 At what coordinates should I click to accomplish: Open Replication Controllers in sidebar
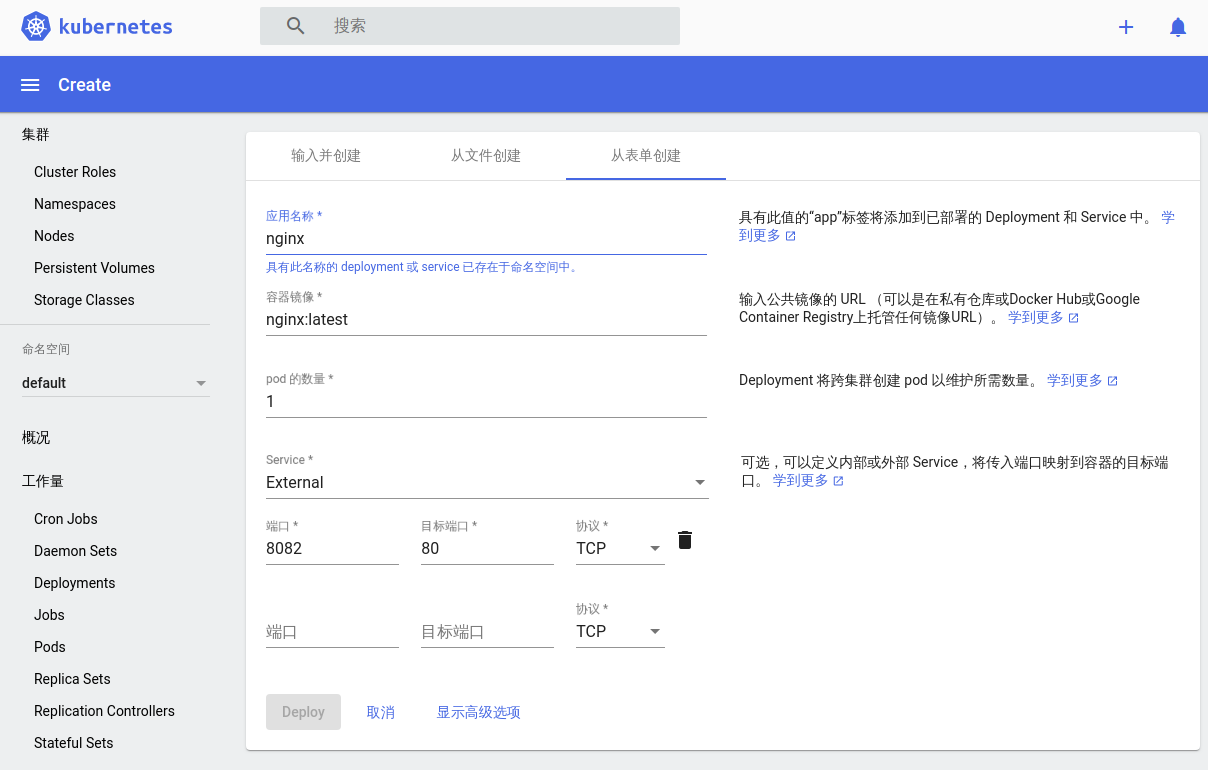(104, 711)
